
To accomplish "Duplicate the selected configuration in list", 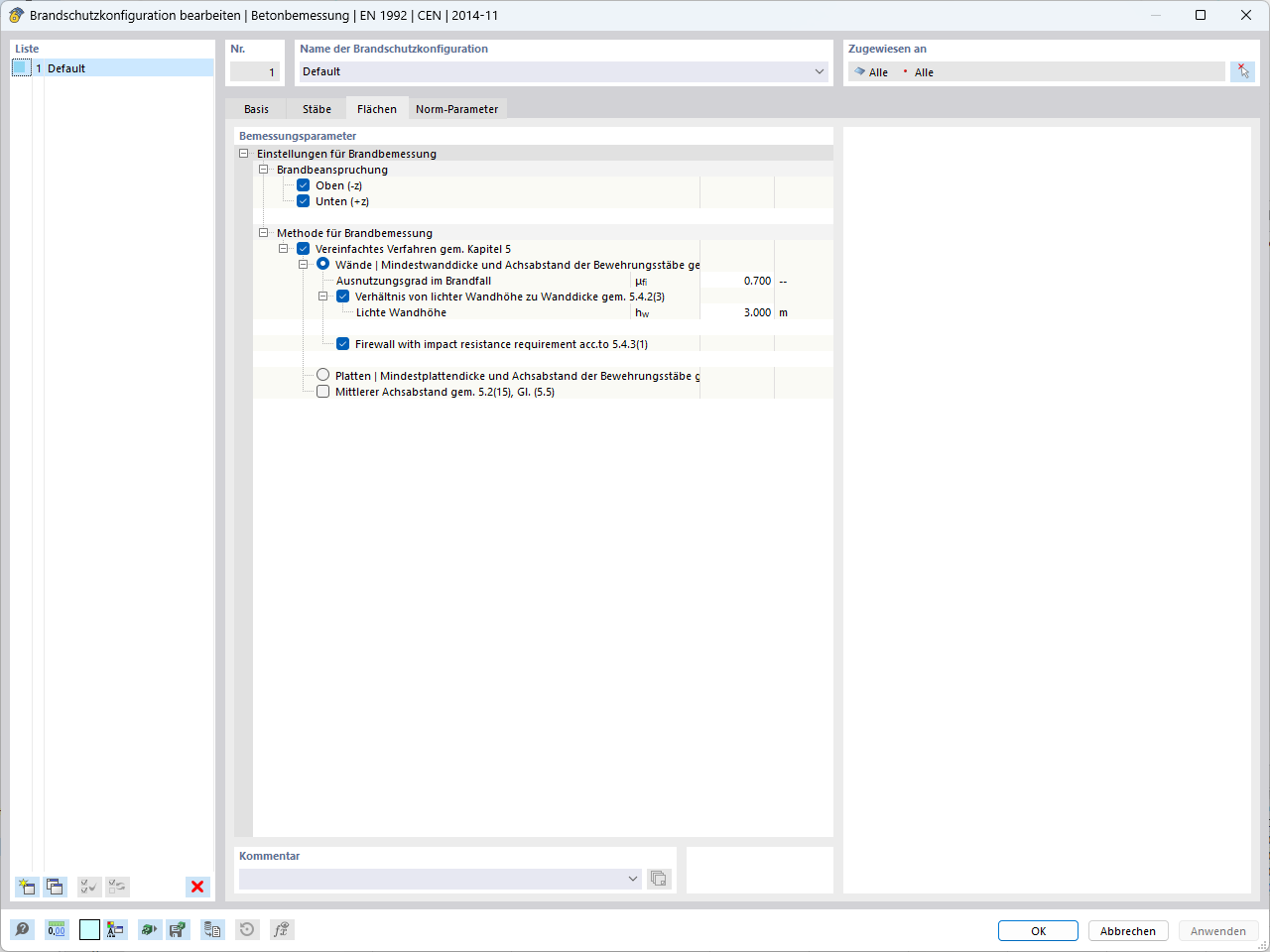I will click(x=55, y=887).
